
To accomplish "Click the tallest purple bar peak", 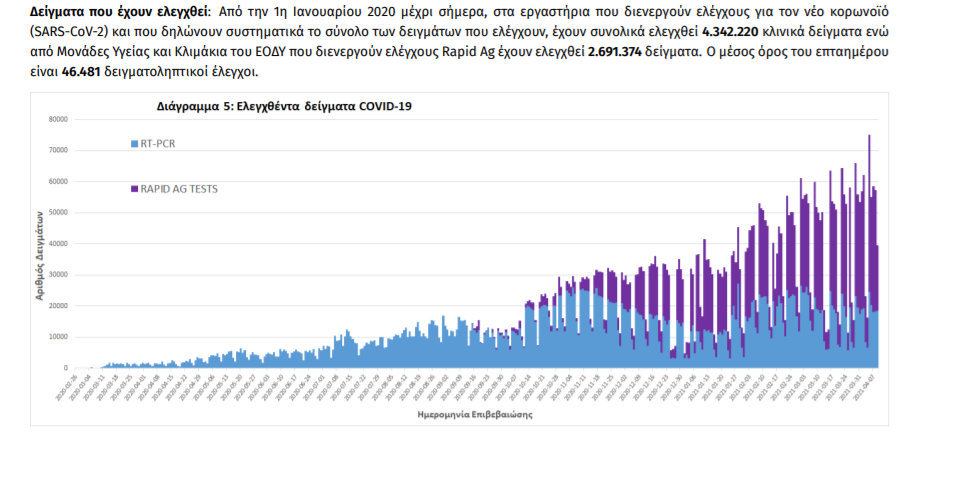I will (869, 137).
